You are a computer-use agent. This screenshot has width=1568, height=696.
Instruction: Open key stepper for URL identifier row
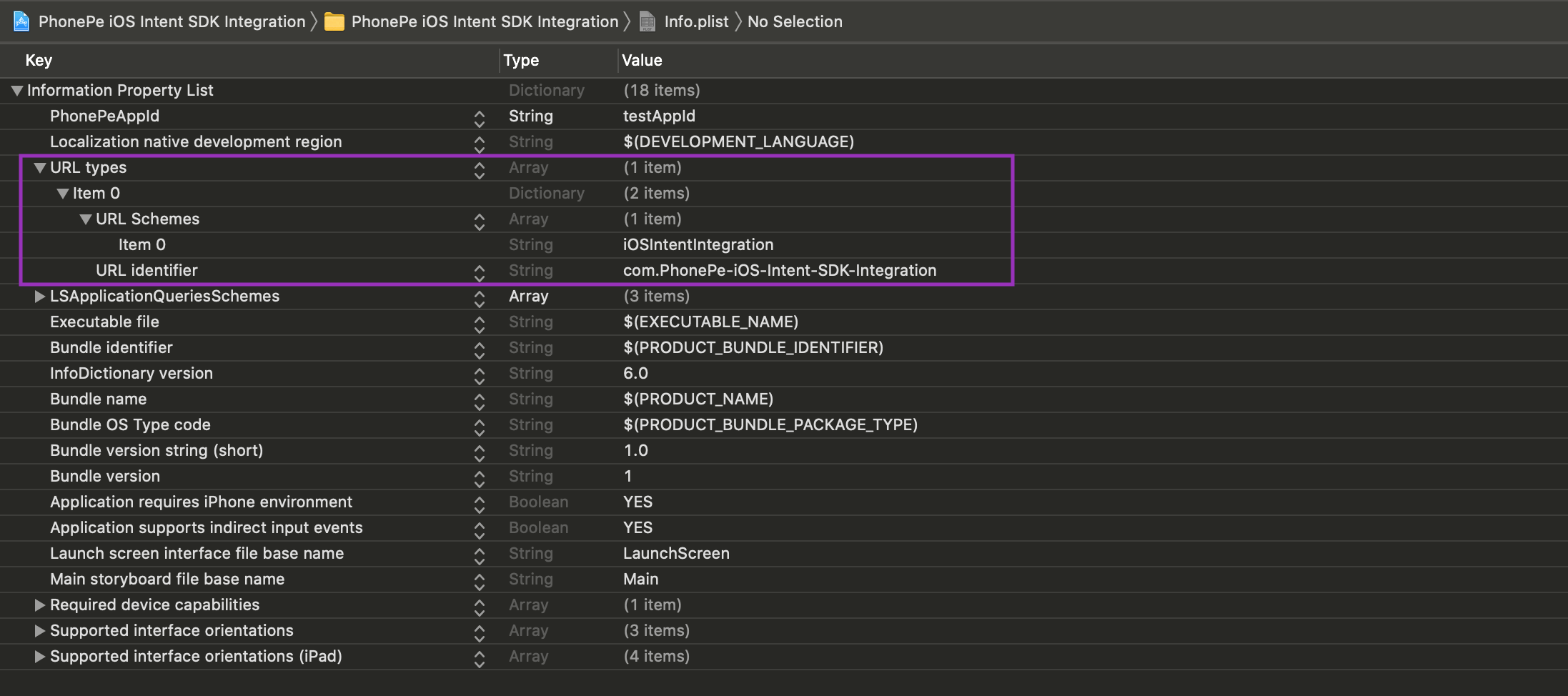click(x=480, y=272)
